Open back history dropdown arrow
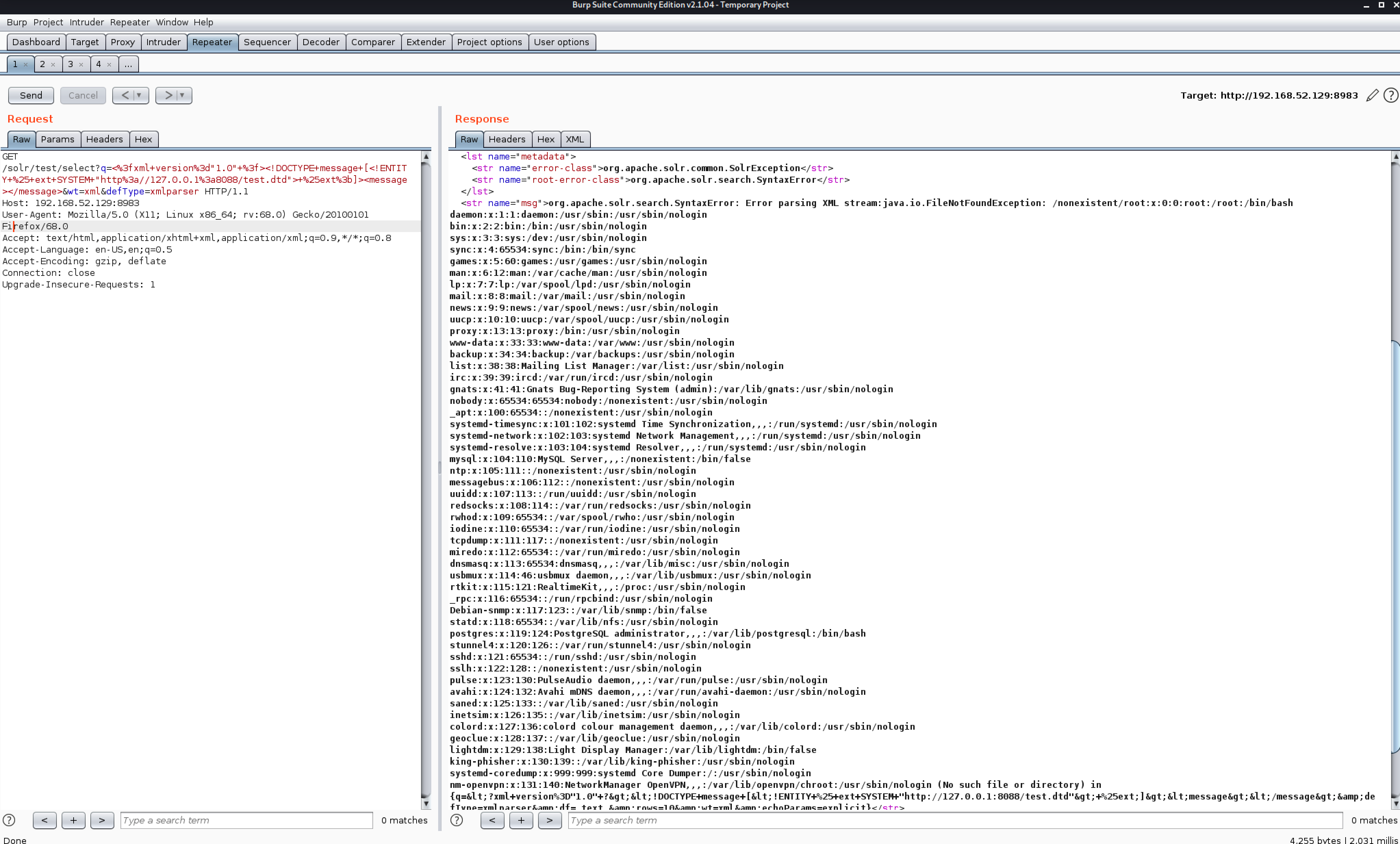The height and width of the screenshot is (844, 1400). click(140, 95)
